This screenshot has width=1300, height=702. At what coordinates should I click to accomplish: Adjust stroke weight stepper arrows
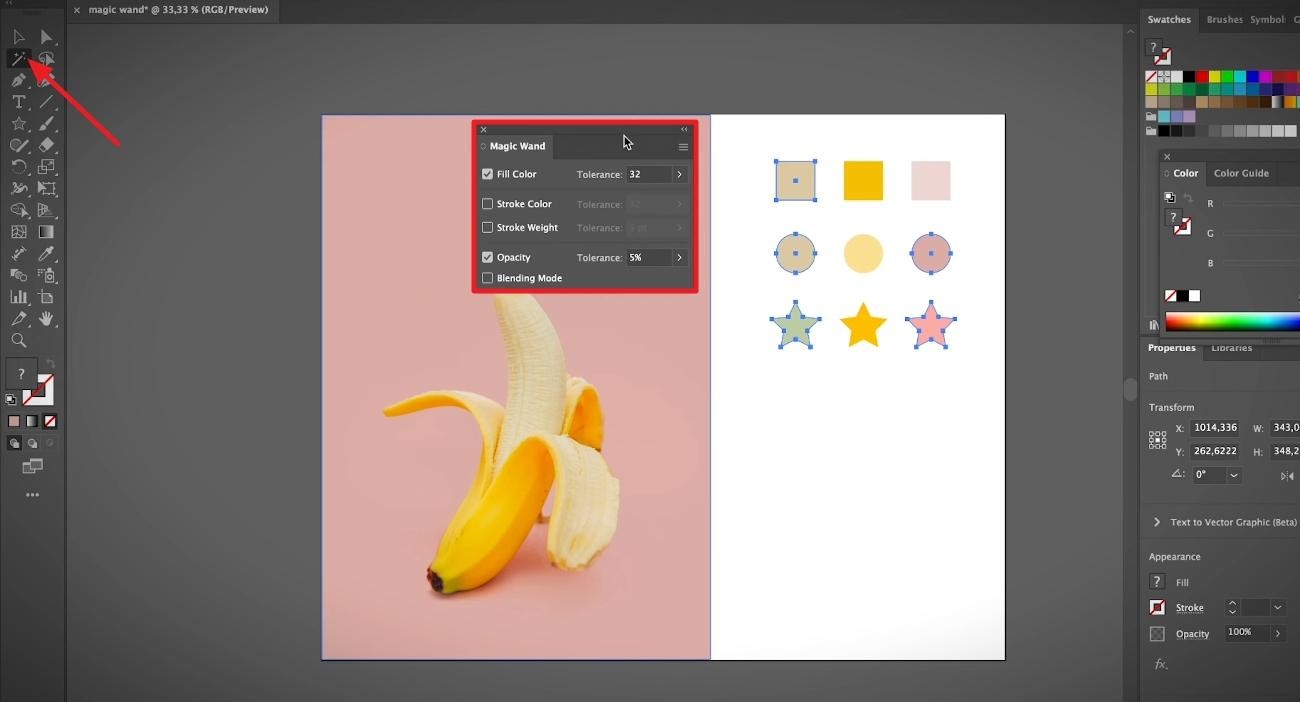[1232, 608]
